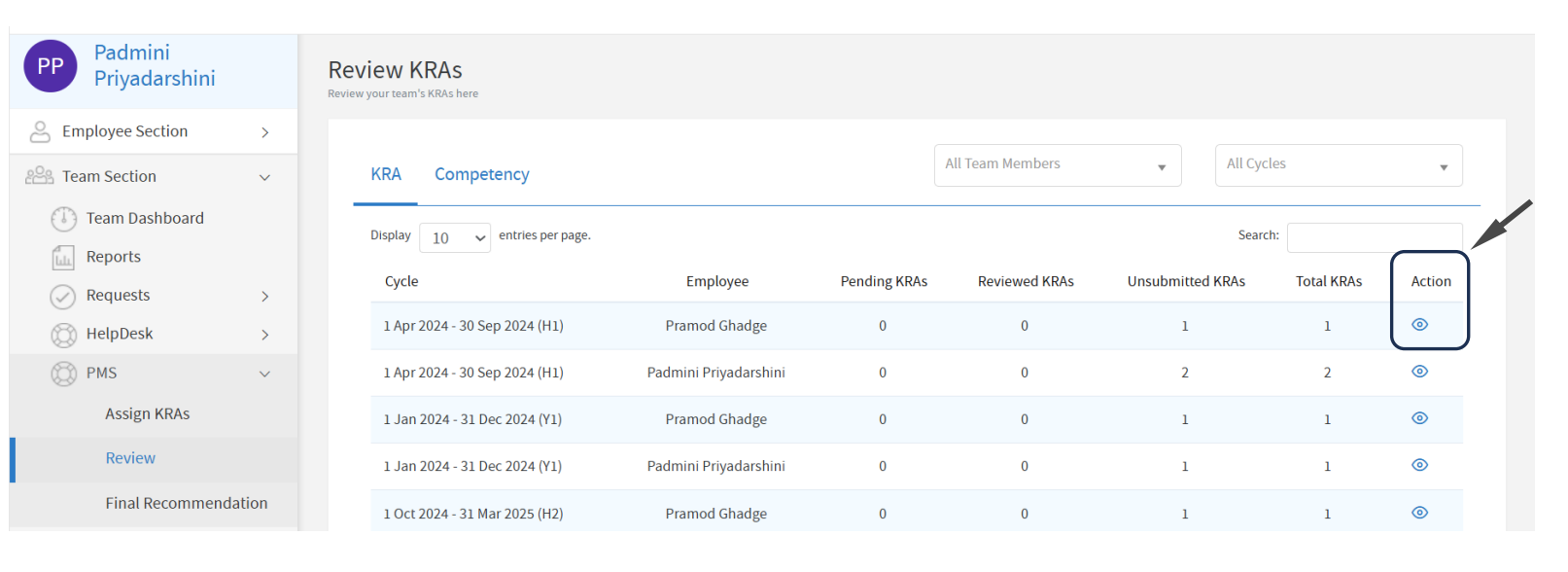Open the All Cycles dropdown
The height and width of the screenshot is (572, 1568).
pos(1338,165)
